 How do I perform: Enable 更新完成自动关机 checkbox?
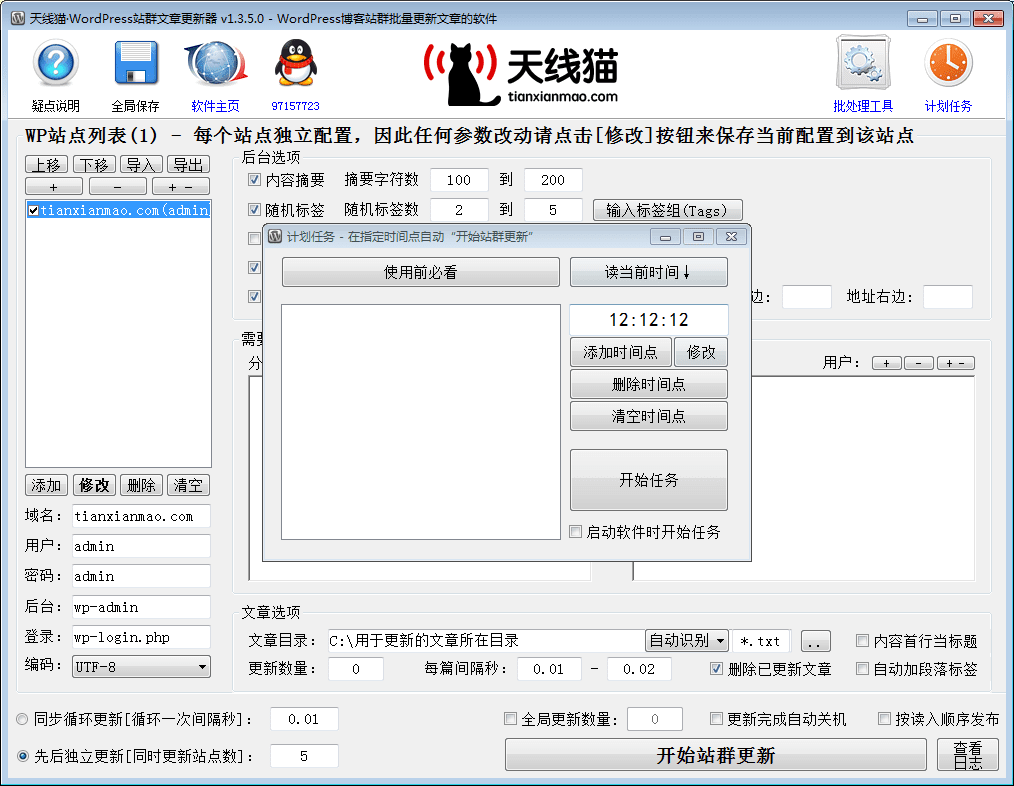coord(716,719)
